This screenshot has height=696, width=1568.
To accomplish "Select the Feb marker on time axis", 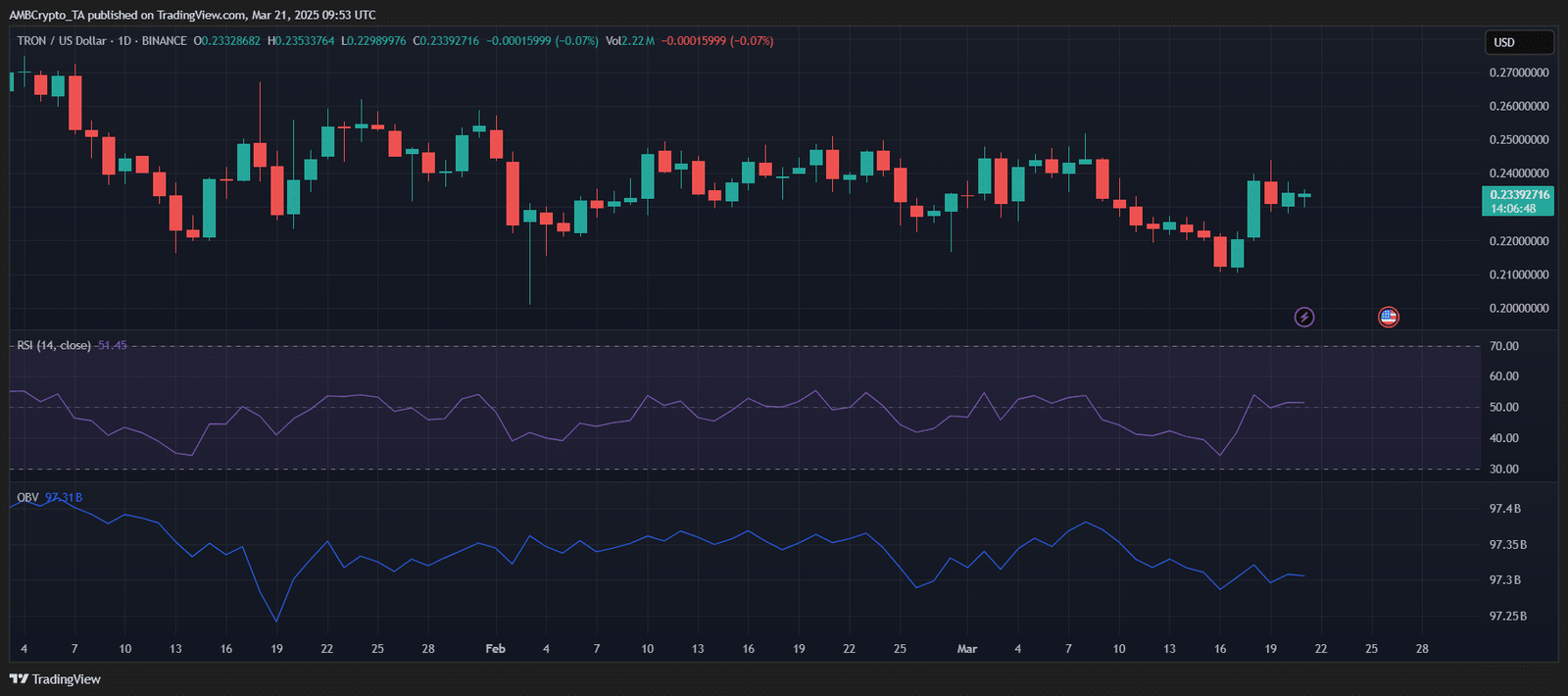I will point(496,649).
